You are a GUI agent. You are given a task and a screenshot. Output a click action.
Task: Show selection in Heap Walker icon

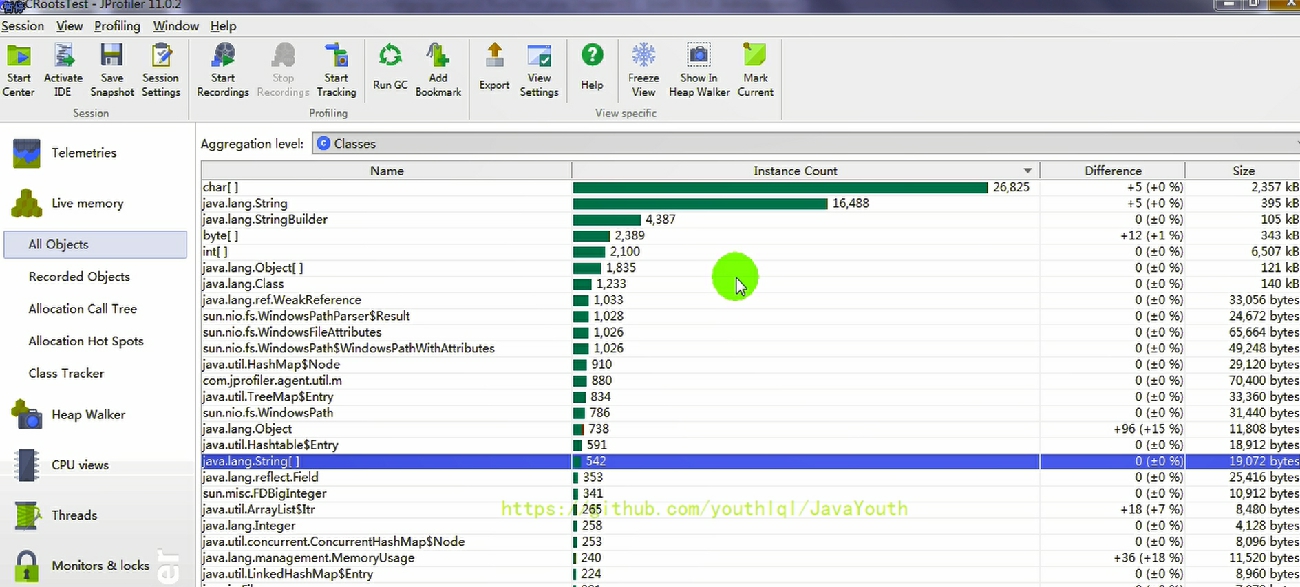pyautogui.click(x=699, y=70)
